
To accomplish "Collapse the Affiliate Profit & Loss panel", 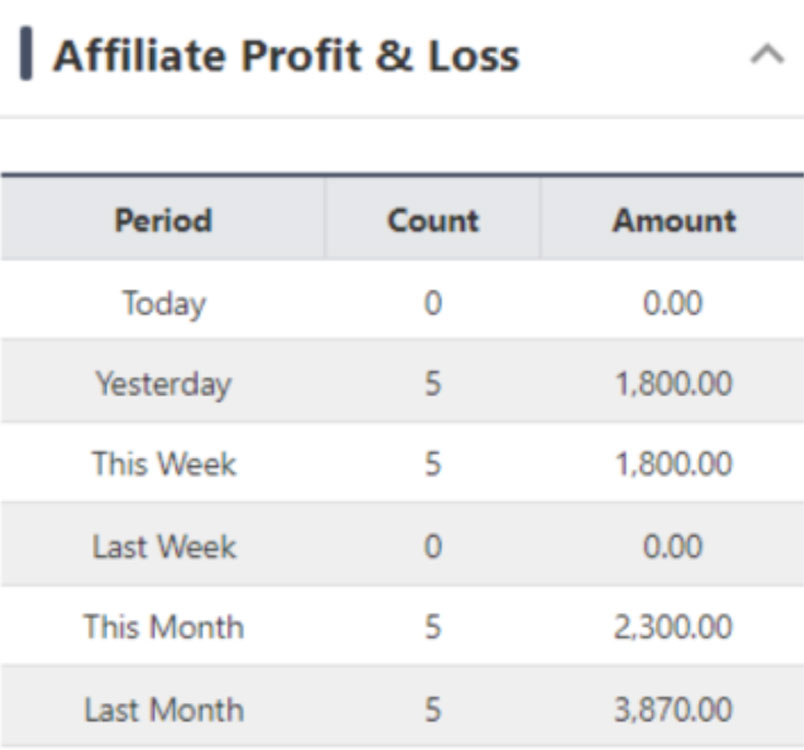I will click(767, 56).
